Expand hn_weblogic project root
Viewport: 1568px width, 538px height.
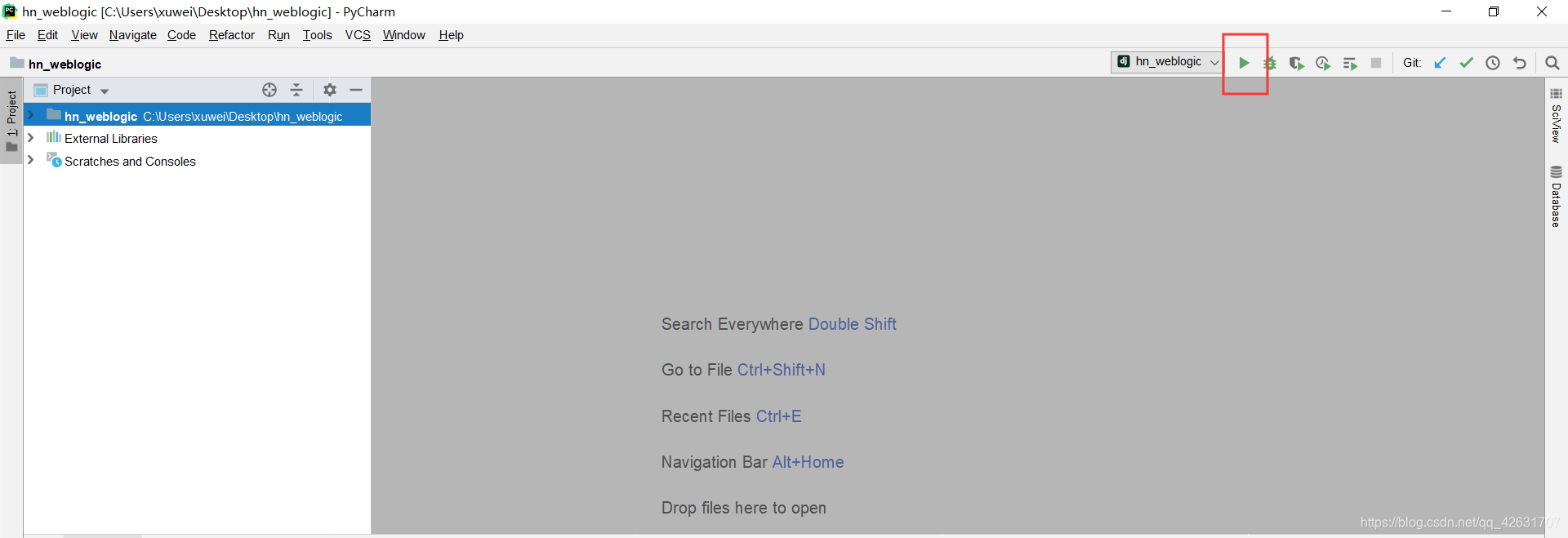pos(31,115)
